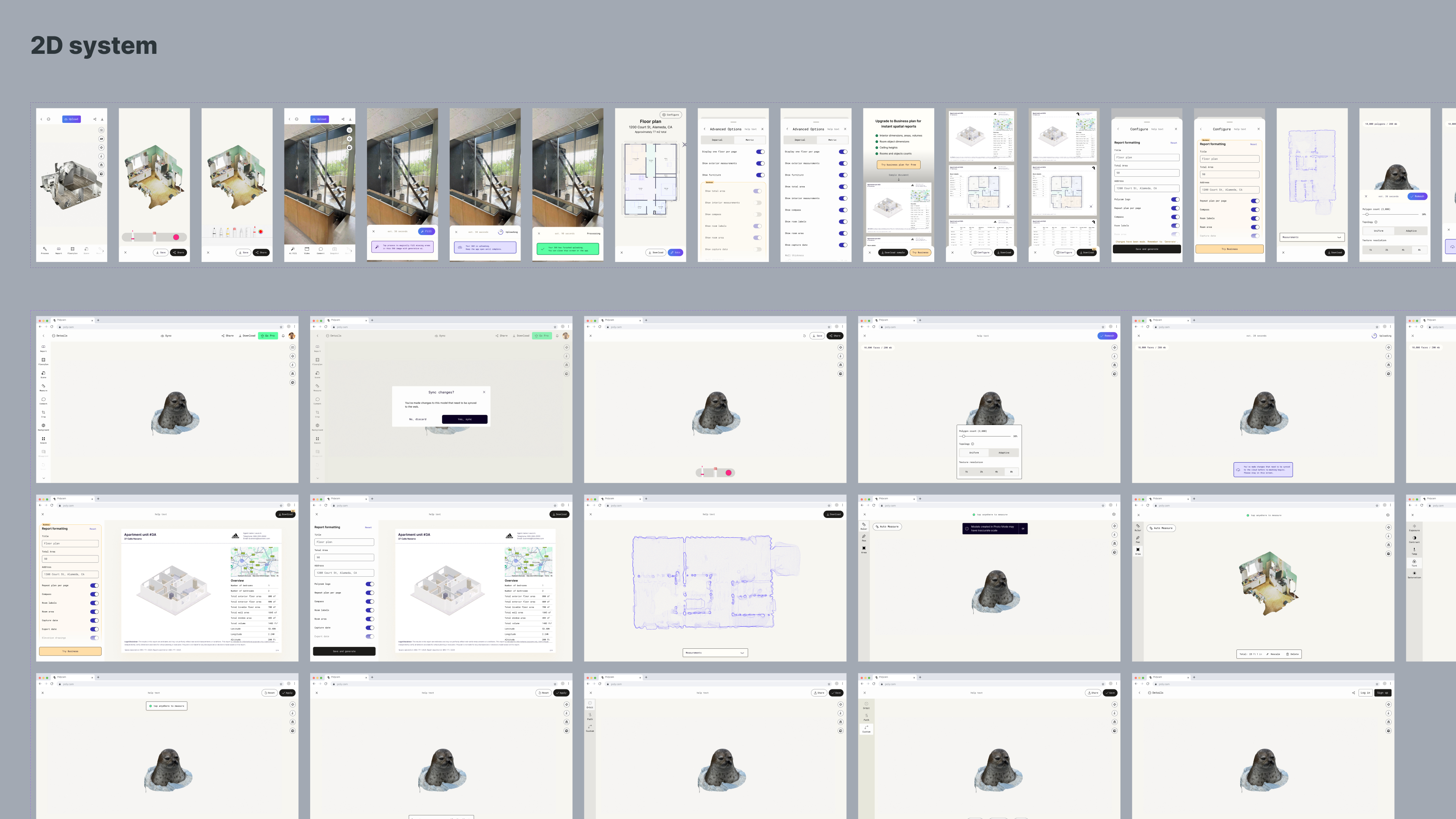Viewport: 1456px width, 819px height.
Task: Click Edit on mobile Floor plan screen
Action: click(x=675, y=253)
